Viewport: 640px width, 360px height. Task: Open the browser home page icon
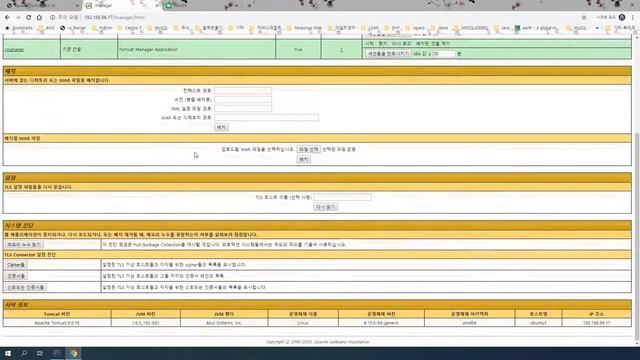click(x=39, y=18)
